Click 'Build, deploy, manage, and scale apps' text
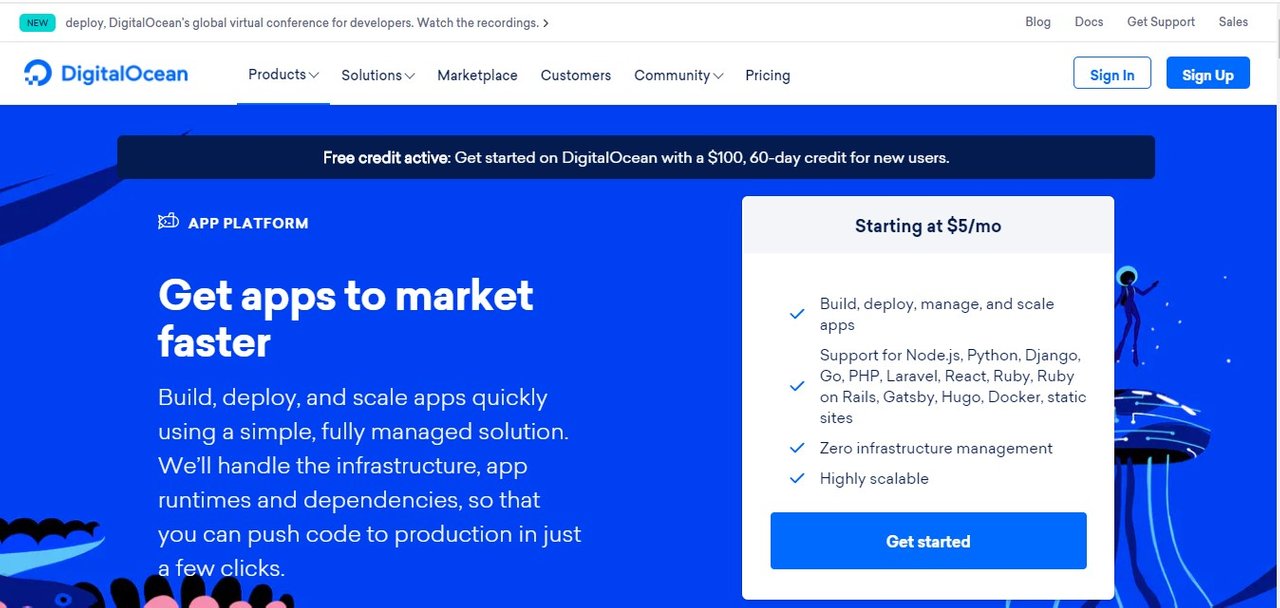The width and height of the screenshot is (1280, 608). [937, 314]
